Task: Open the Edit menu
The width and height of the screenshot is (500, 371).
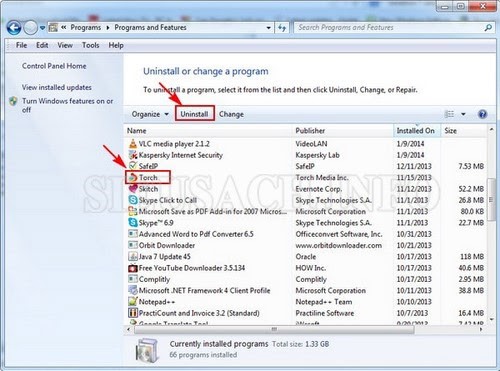Action: [x=42, y=45]
